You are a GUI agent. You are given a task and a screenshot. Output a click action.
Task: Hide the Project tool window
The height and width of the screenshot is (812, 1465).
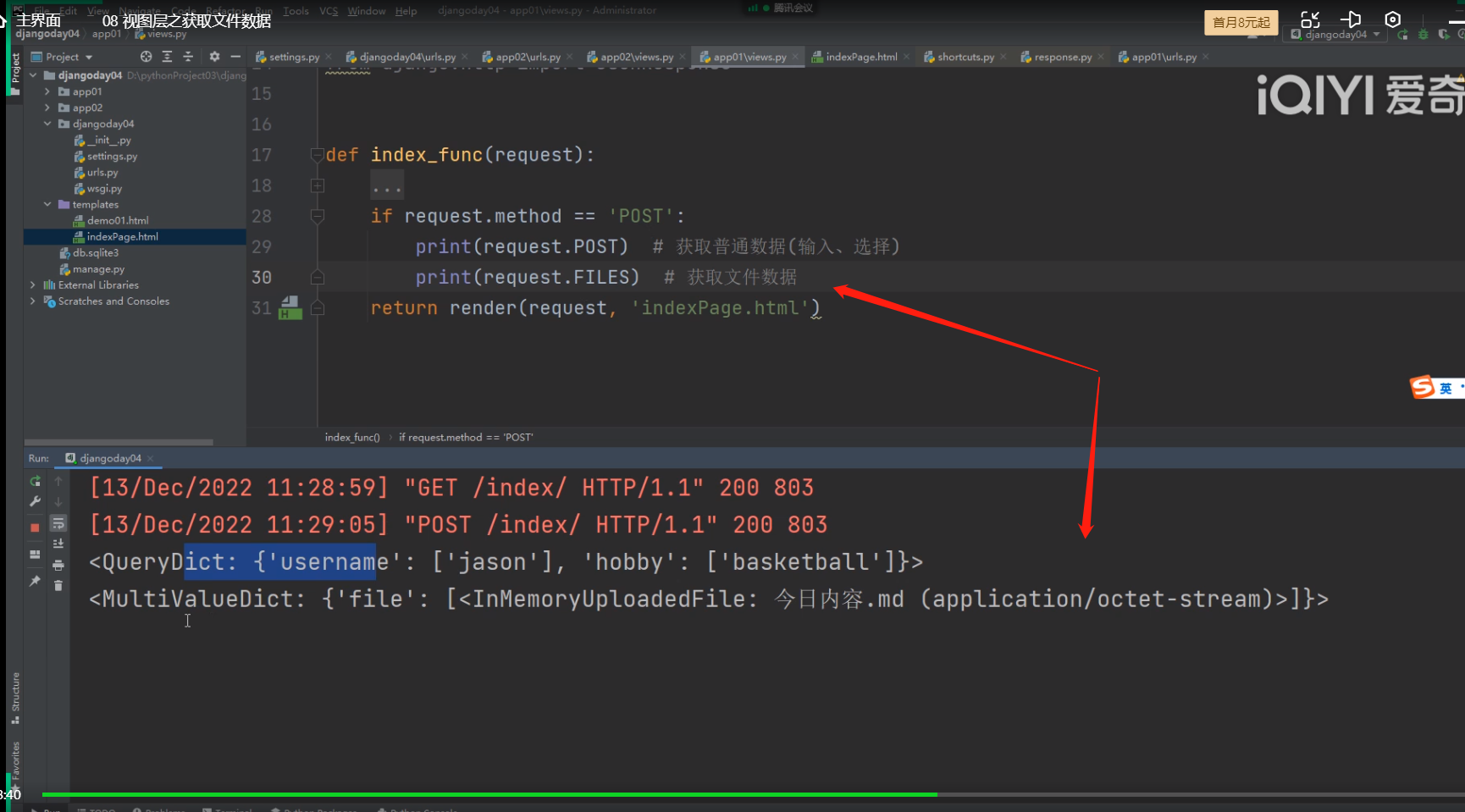235,57
